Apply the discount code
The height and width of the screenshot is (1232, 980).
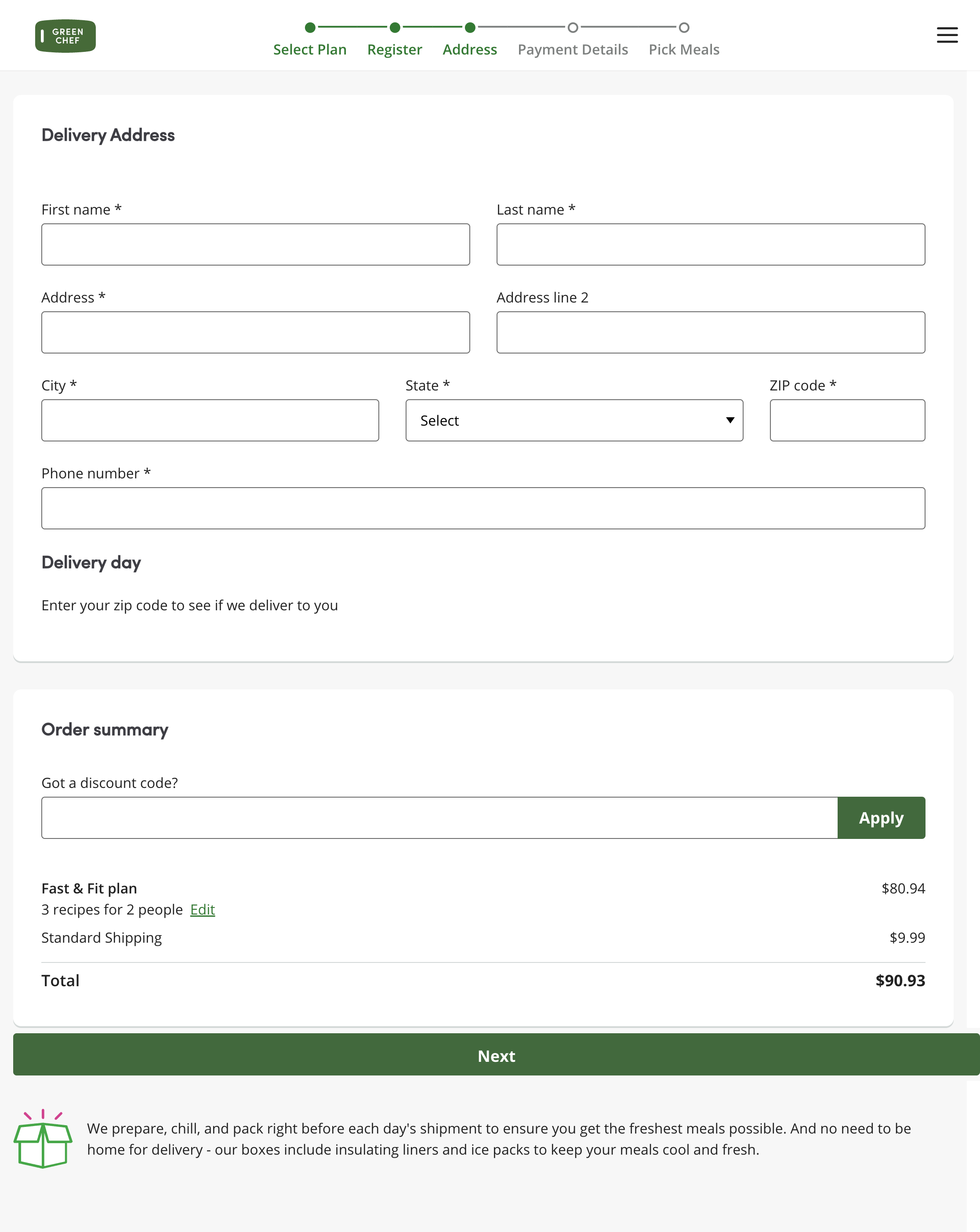[x=881, y=818]
